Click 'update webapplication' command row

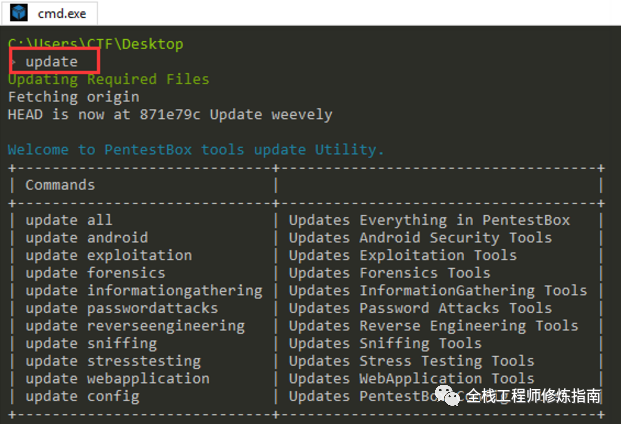pyautogui.click(x=118, y=378)
